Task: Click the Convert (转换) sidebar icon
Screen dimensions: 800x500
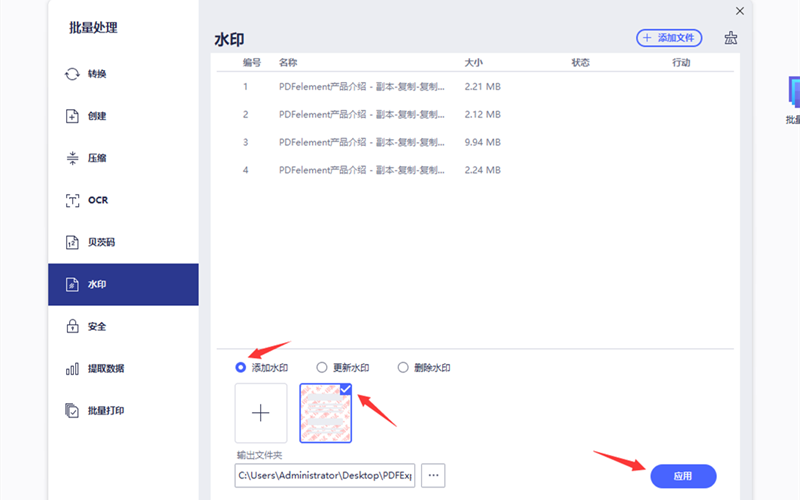Action: 72,74
